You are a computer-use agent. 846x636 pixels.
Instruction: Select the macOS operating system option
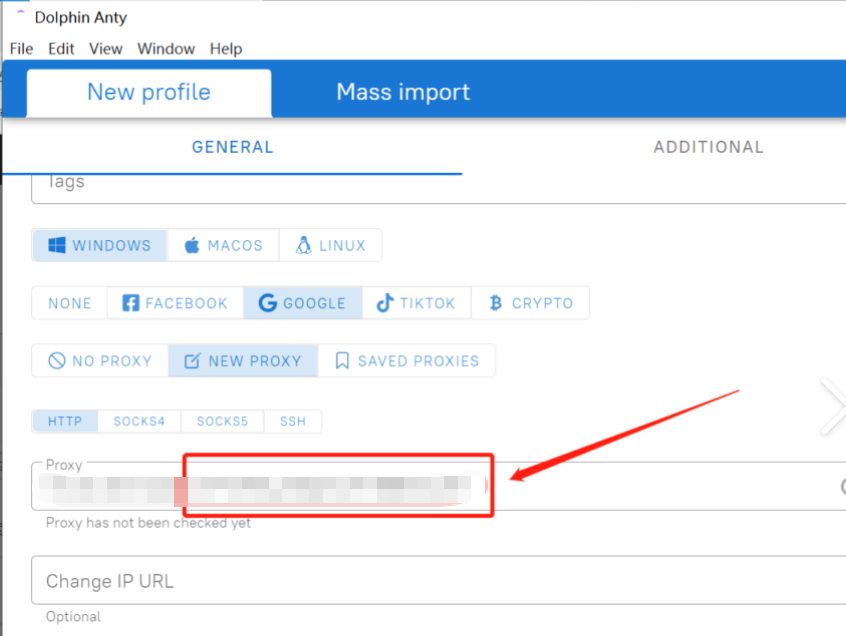click(x=223, y=245)
